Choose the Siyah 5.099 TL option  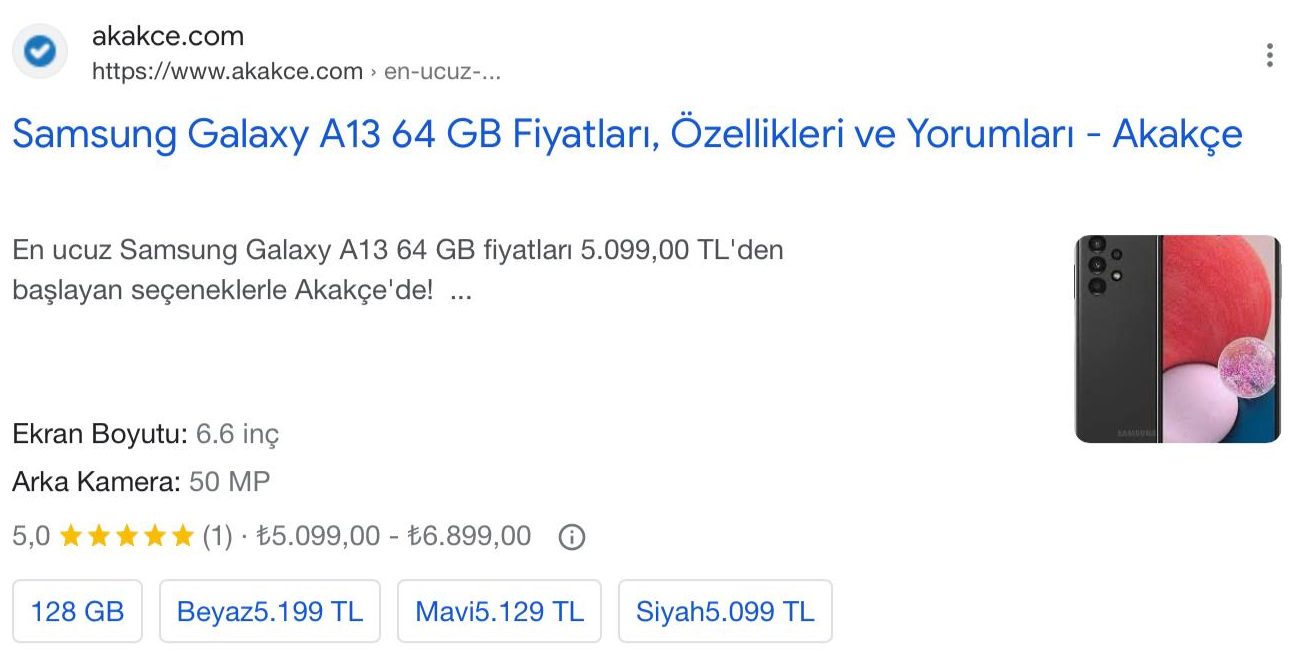pyautogui.click(x=725, y=611)
